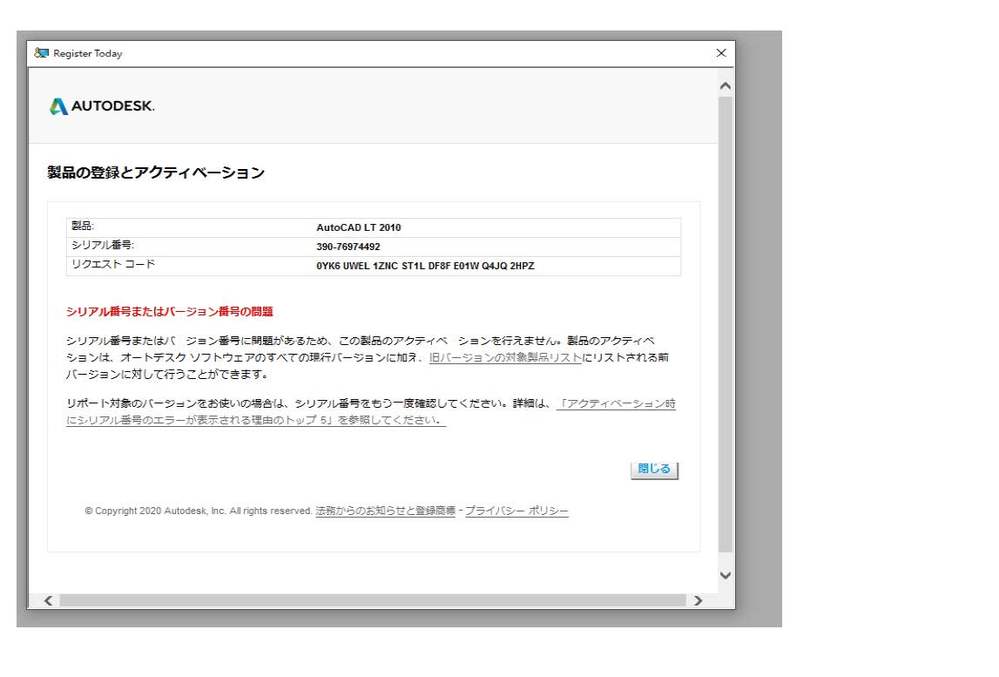Click the vertical scrollbar thumb

coord(725,324)
